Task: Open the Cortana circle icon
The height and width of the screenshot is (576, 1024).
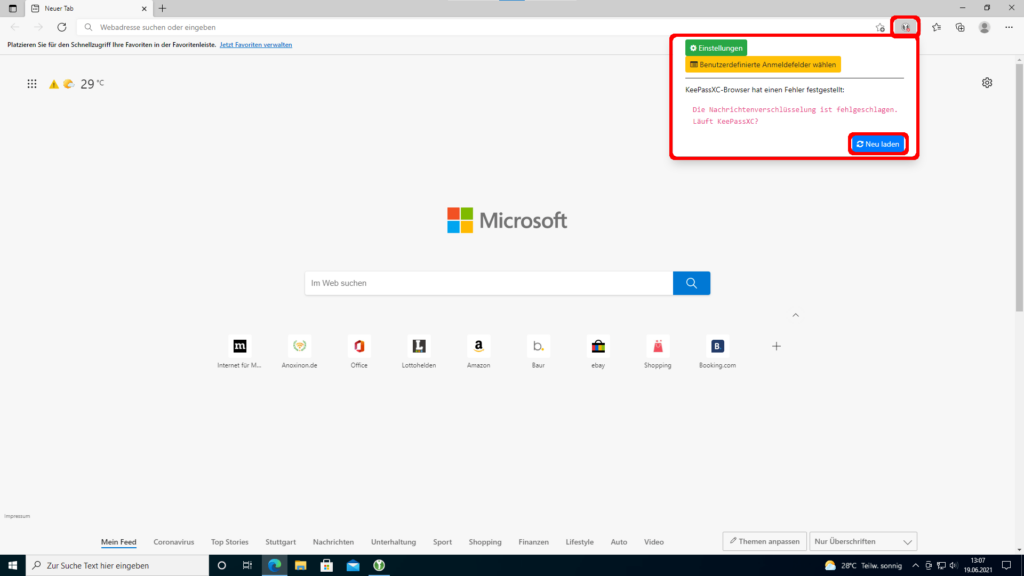Action: [222, 566]
